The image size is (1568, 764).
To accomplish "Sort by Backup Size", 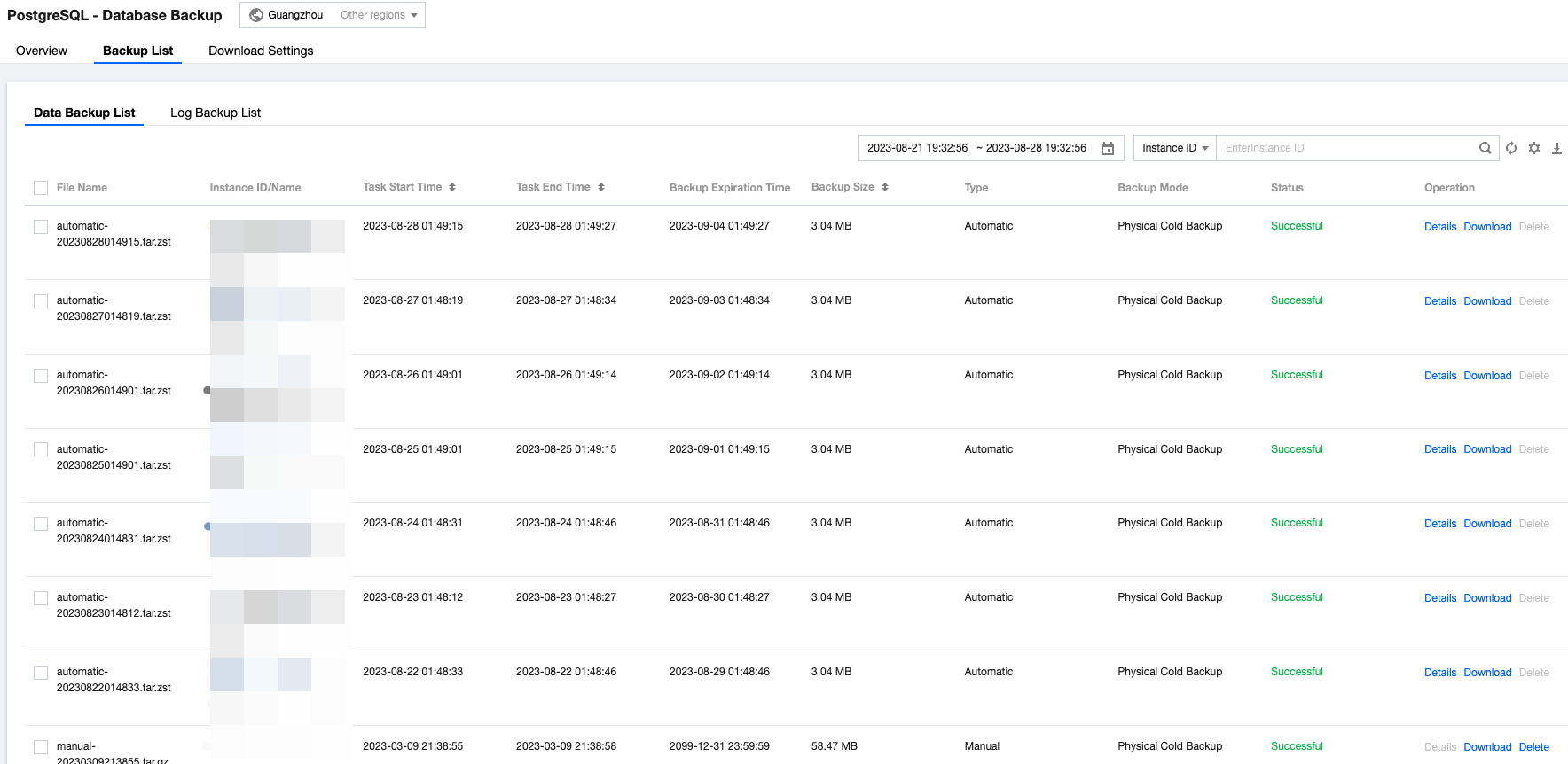I will pyautogui.click(x=885, y=187).
